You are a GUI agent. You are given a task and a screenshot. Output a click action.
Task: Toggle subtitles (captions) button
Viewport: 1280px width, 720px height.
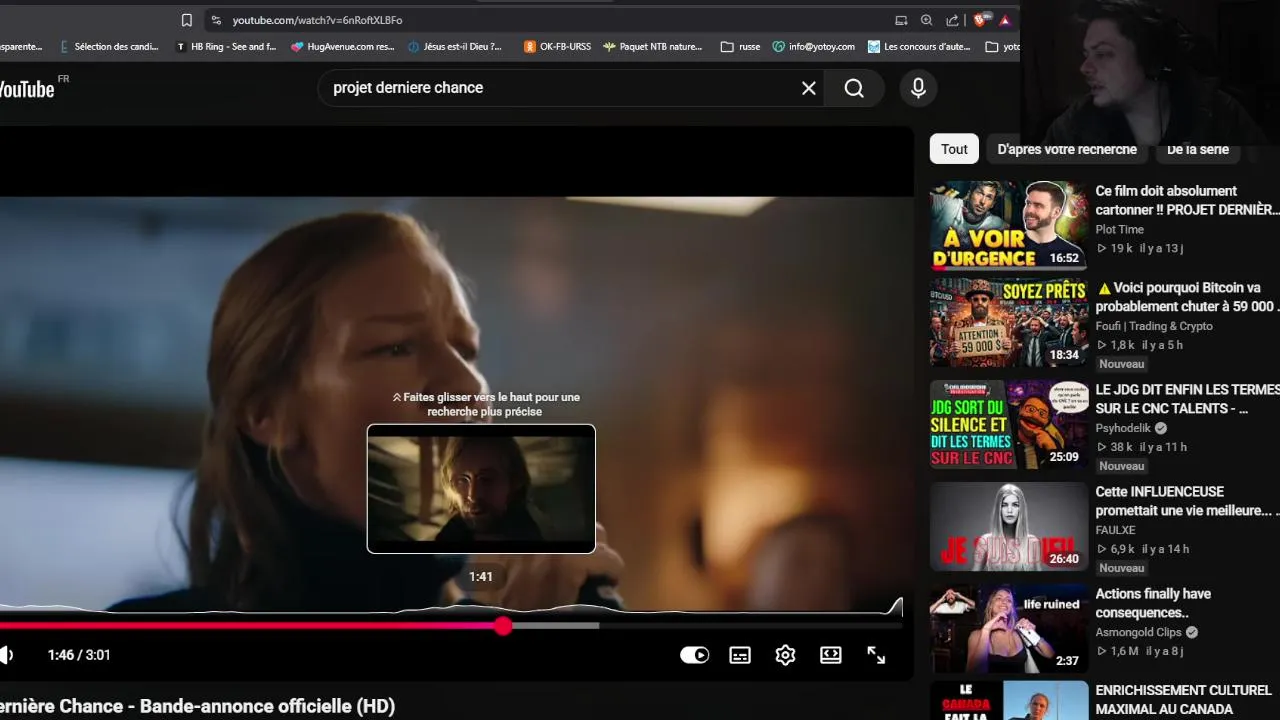[740, 655]
